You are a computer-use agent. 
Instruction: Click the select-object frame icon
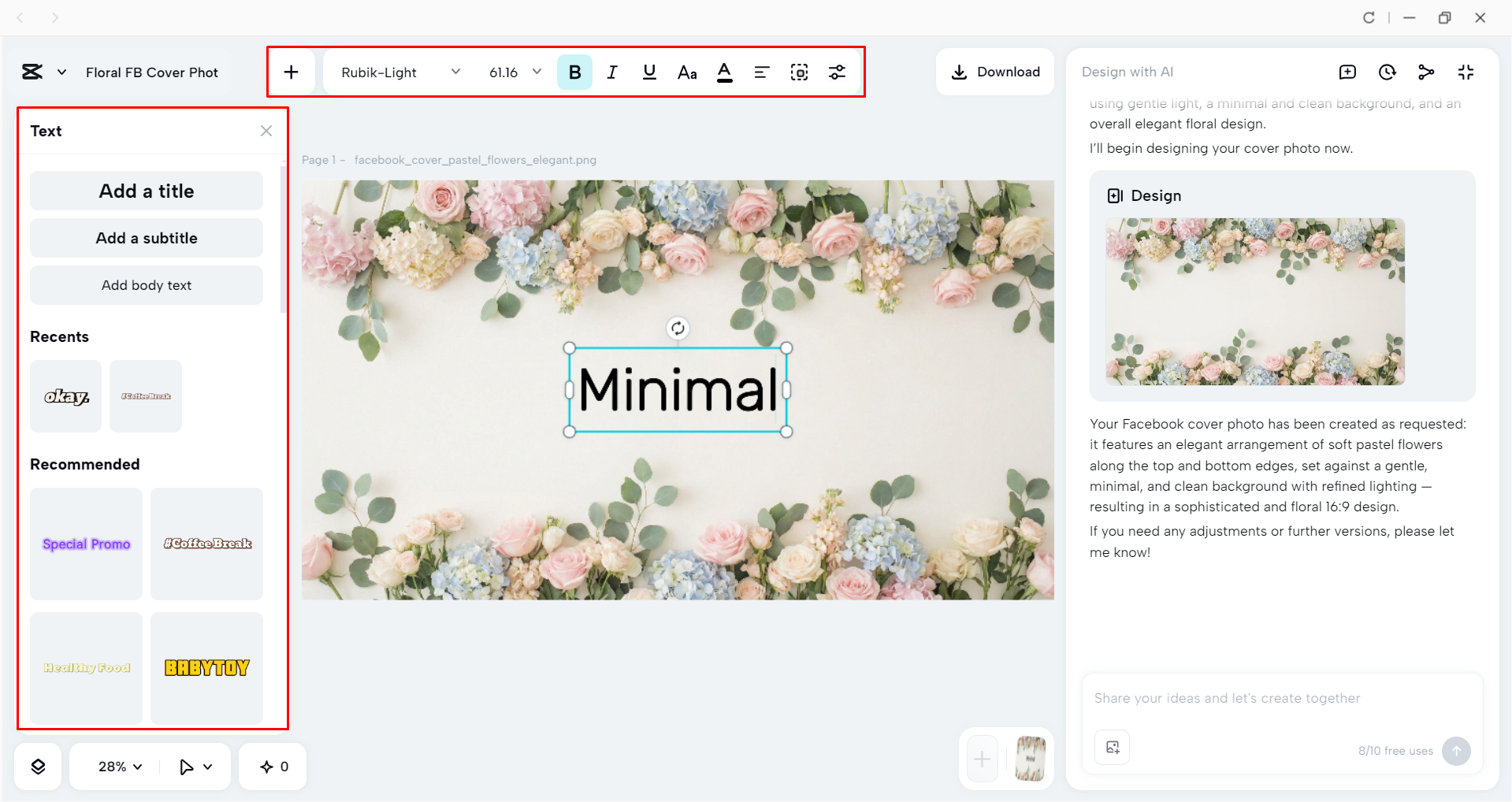click(799, 72)
